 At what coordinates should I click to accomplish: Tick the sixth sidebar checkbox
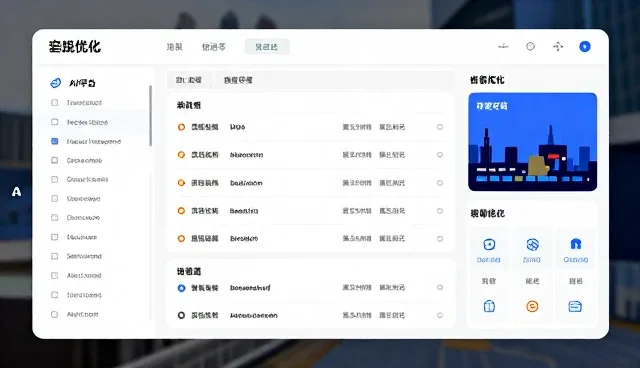tap(54, 199)
